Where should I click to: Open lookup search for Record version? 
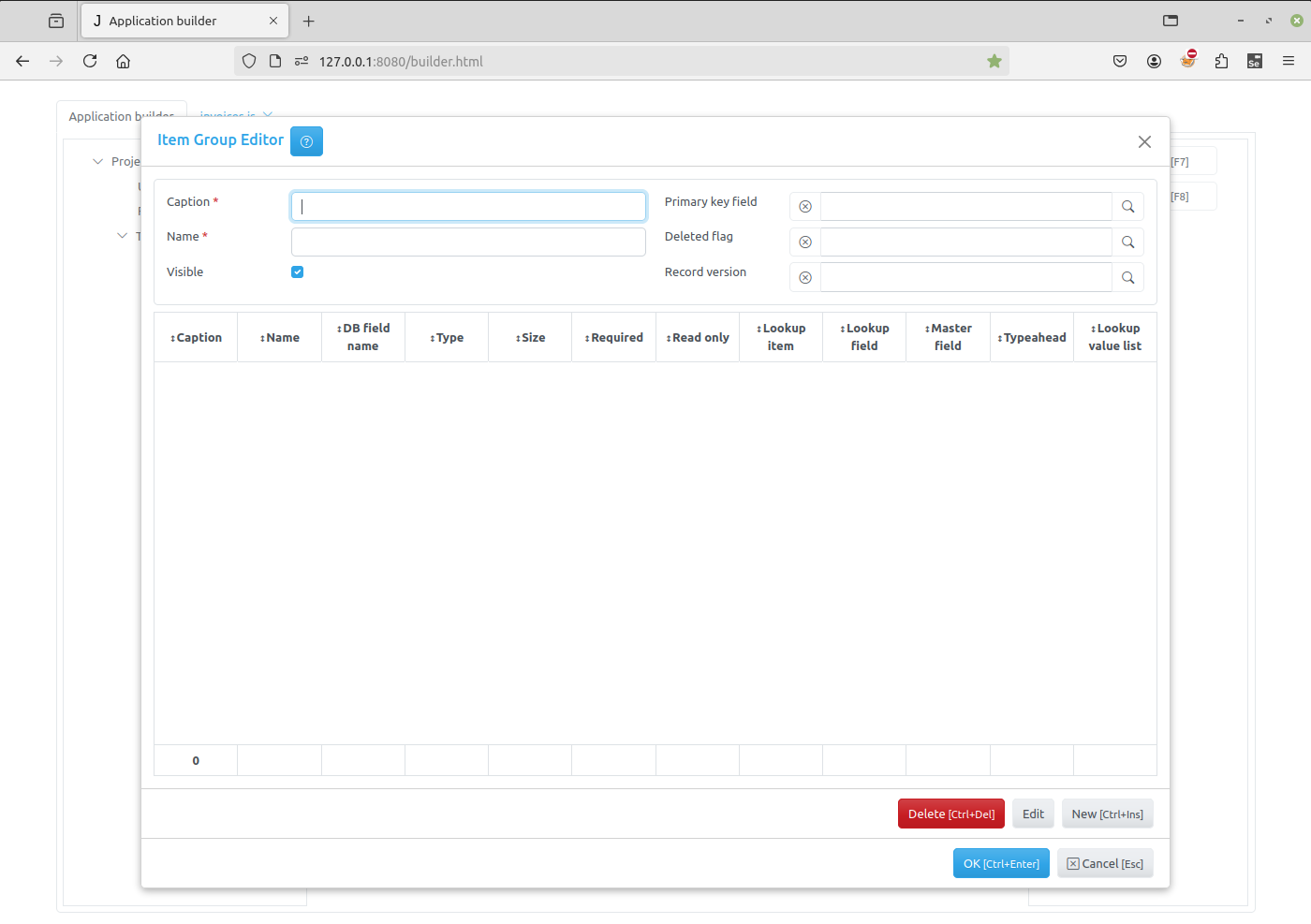coord(1127,278)
